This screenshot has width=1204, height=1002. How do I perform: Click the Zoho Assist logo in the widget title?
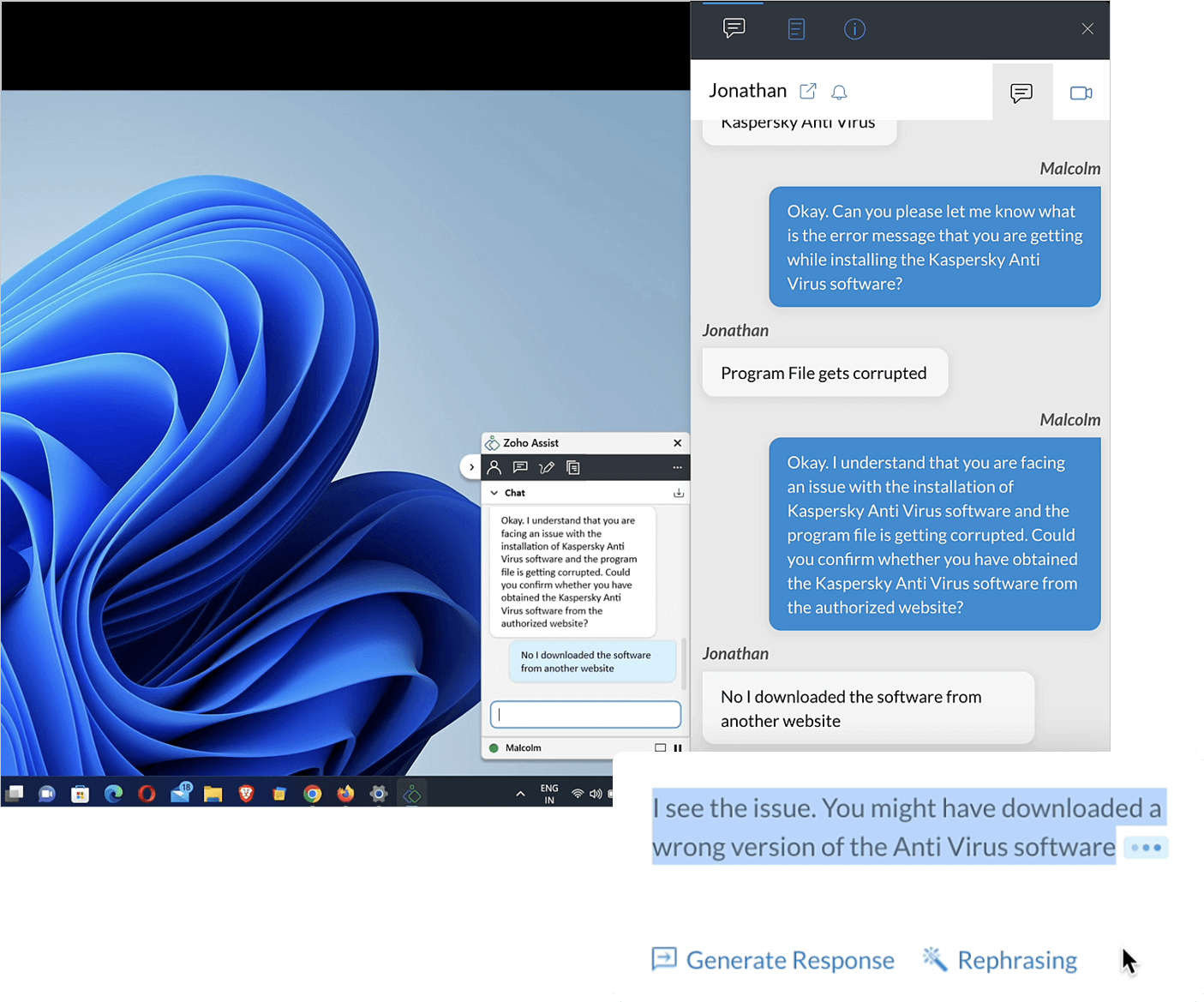[x=492, y=443]
